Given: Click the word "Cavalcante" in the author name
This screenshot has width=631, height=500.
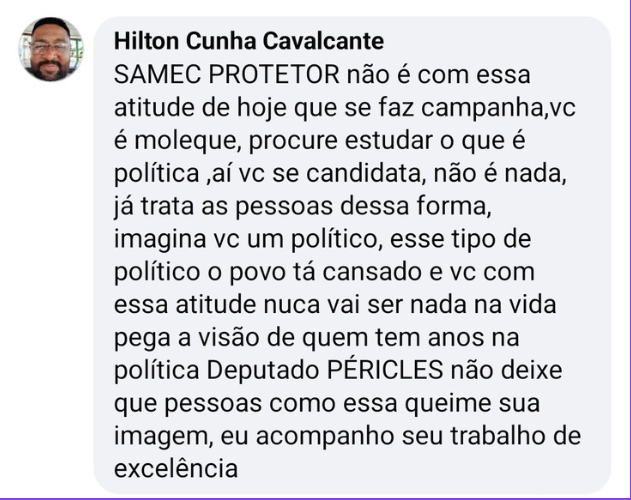Looking at the screenshot, I should pyautogui.click(x=323, y=41).
